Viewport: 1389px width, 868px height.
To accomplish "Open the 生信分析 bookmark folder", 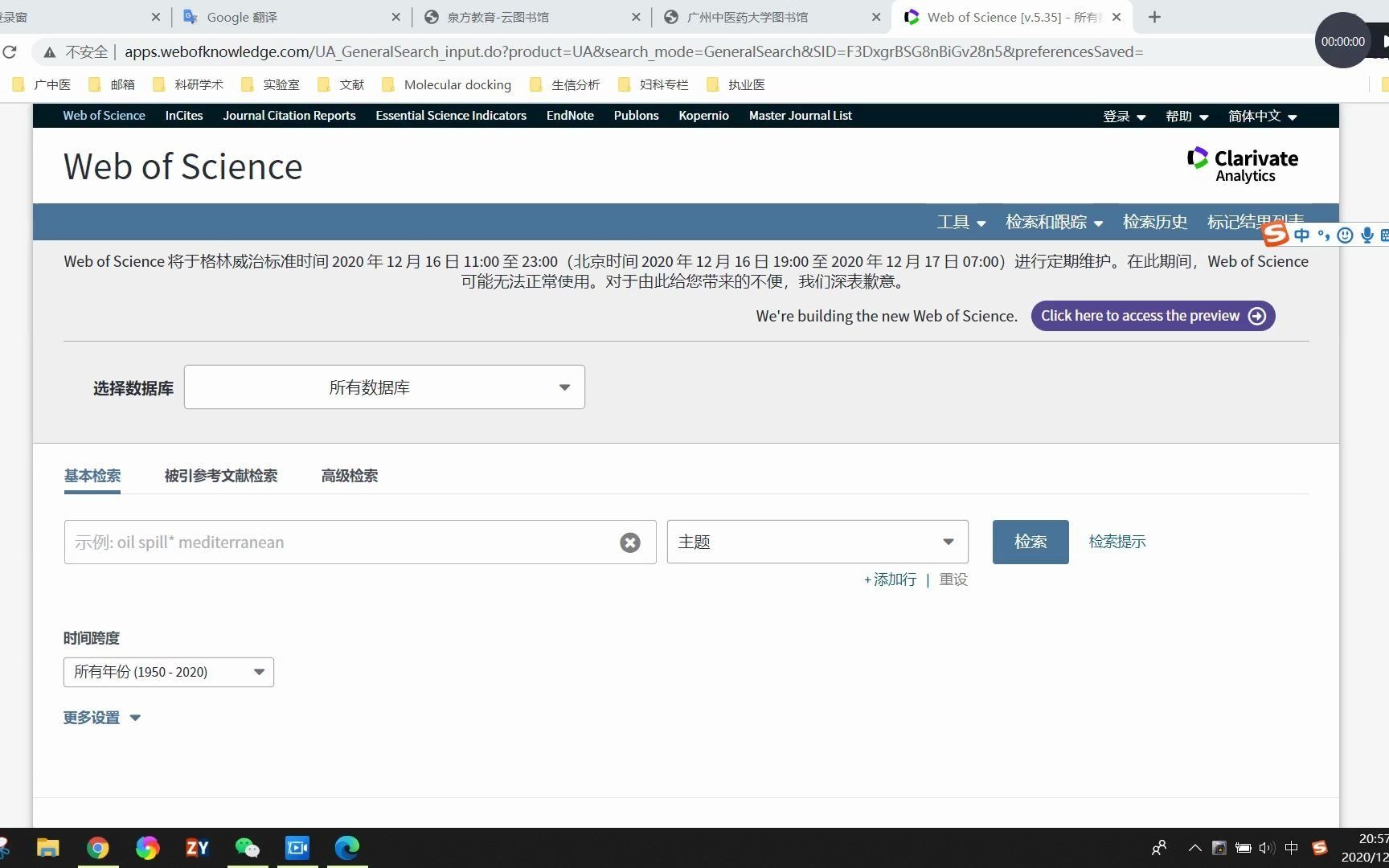I will click(x=565, y=84).
